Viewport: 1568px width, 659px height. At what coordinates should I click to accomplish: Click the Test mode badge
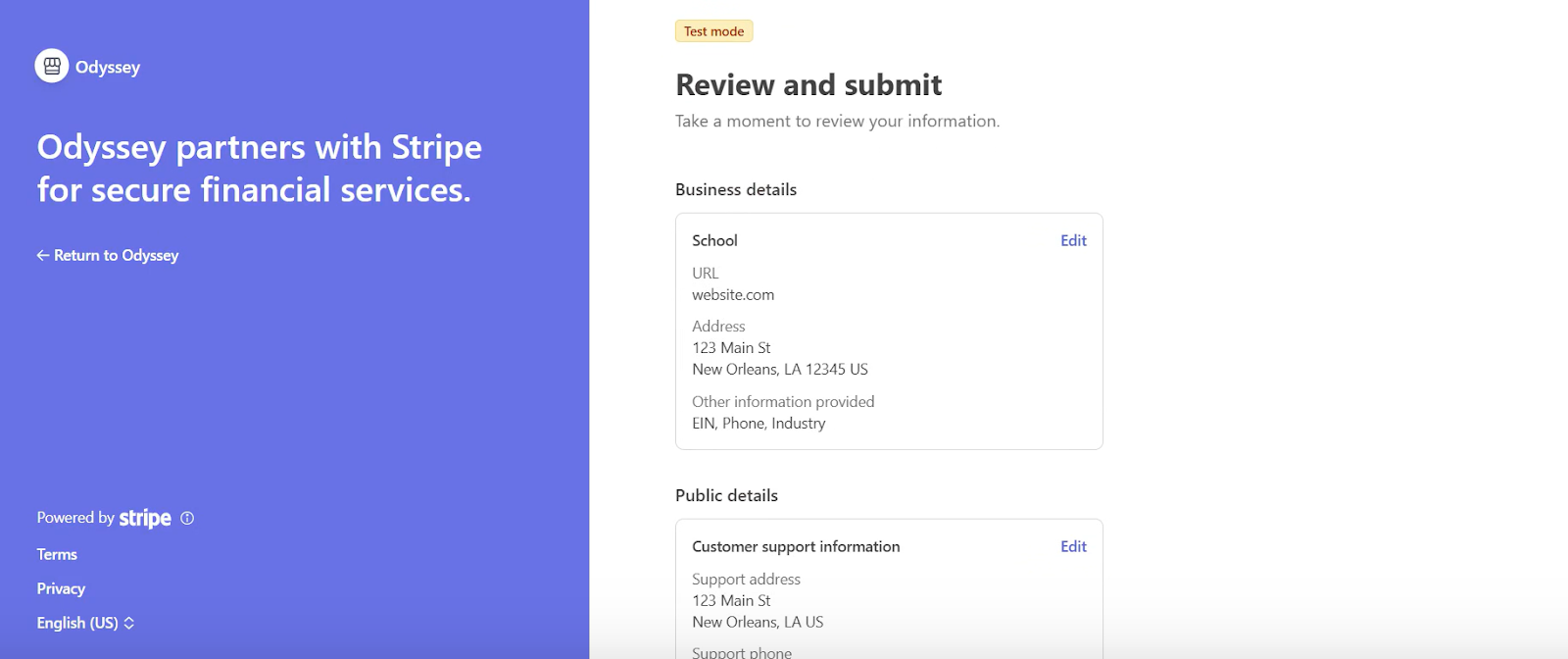click(713, 31)
